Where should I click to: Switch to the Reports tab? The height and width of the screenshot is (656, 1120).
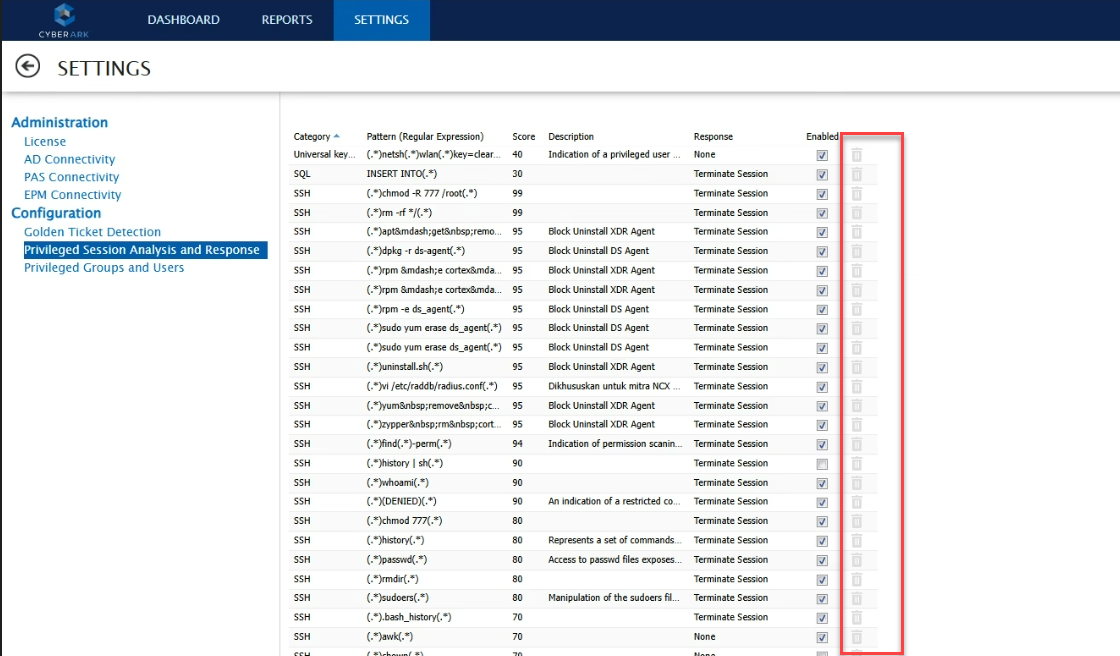click(x=287, y=20)
